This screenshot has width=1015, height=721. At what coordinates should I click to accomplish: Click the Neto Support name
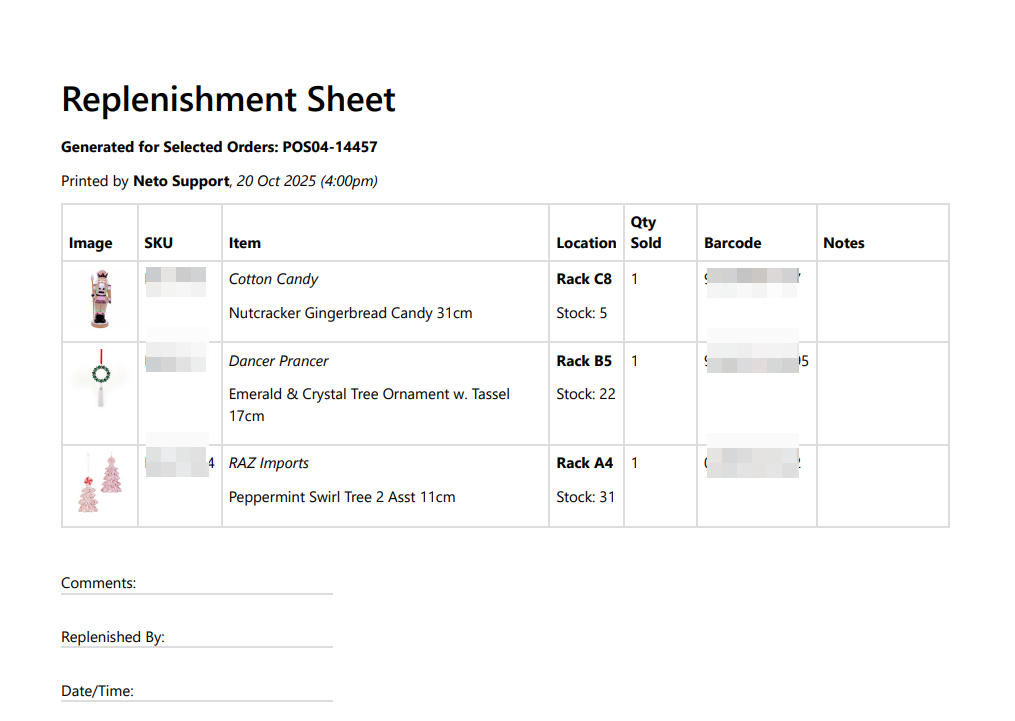181,182
